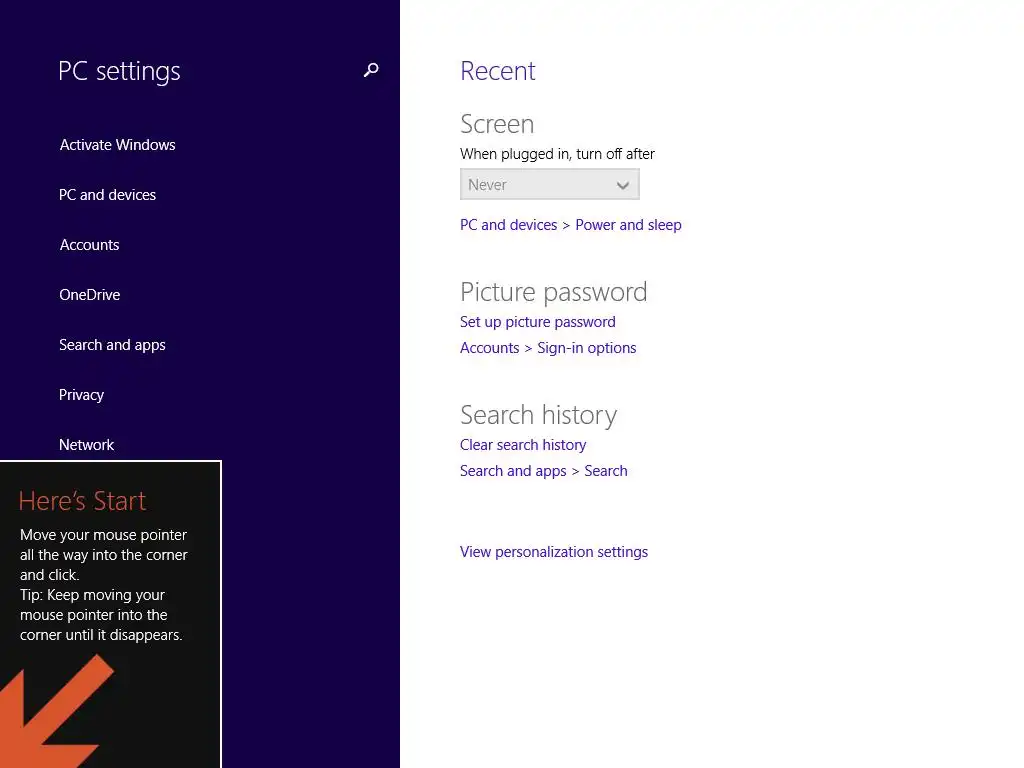1024x768 pixels.
Task: Click the Accounts breadcrumb under Picture password
Action: [489, 348]
